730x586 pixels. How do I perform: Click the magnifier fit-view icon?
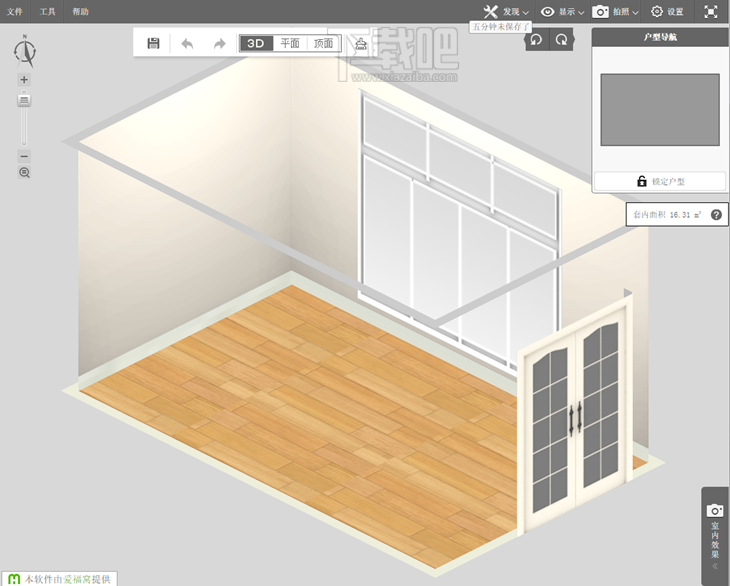pos(24,173)
